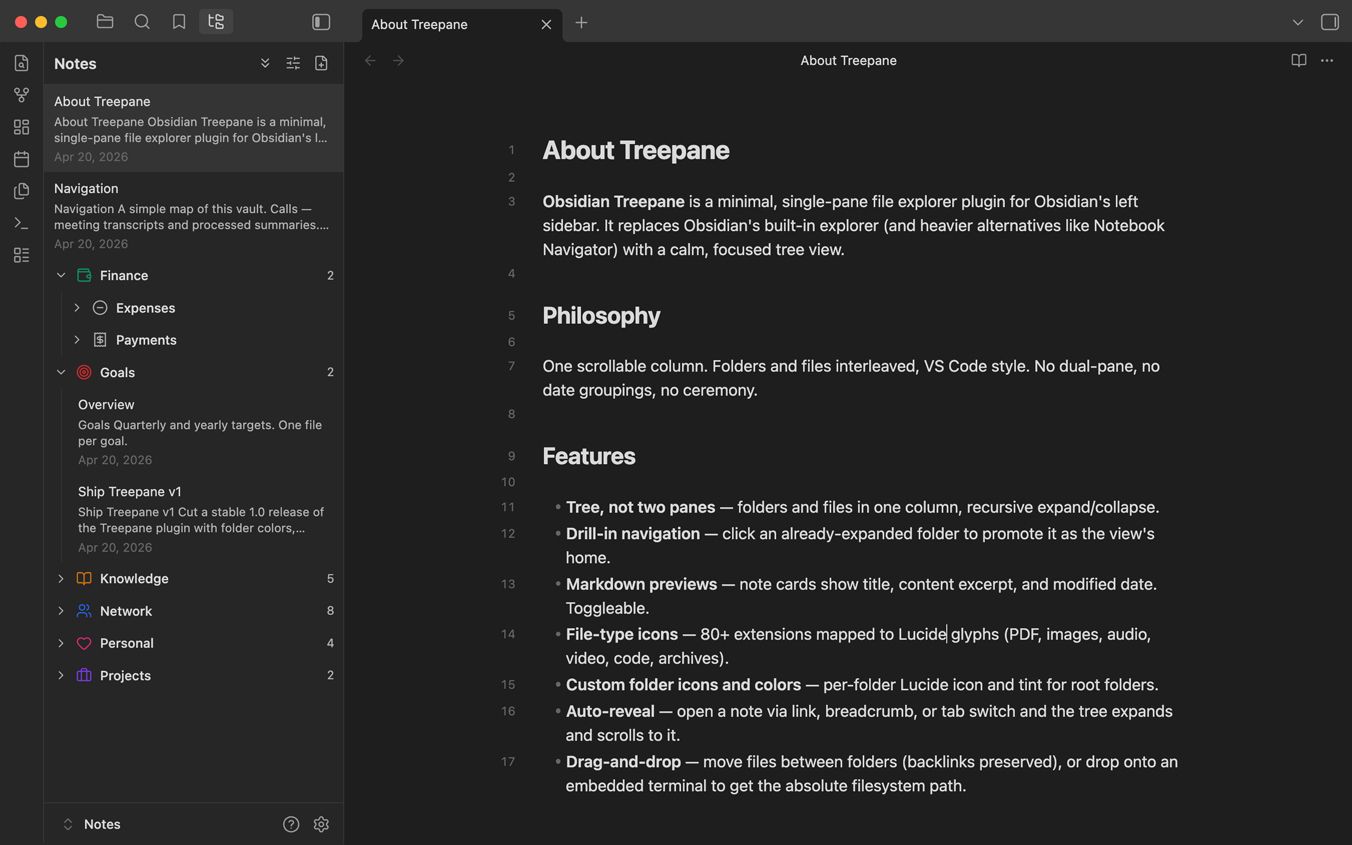Image resolution: width=1352 pixels, height=845 pixels.
Task: Expand the Network folder chevron
Action: tap(61, 611)
